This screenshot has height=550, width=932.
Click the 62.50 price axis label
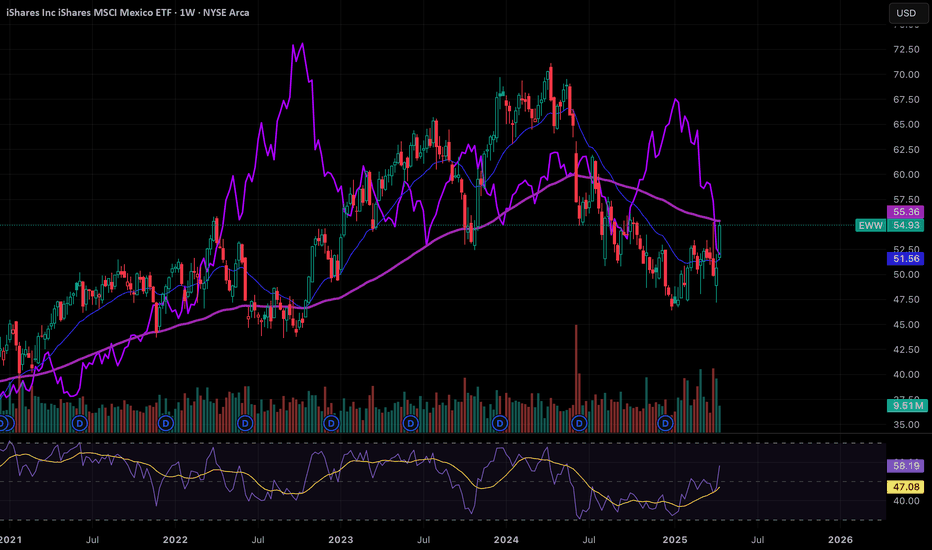point(906,149)
